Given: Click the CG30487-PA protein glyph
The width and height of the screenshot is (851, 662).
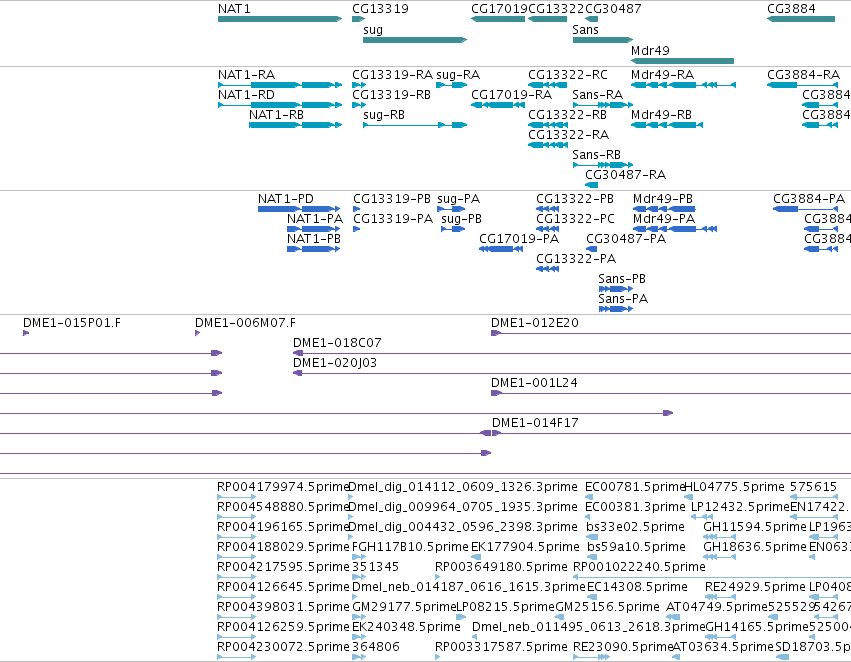Looking at the screenshot, I should tap(592, 249).
